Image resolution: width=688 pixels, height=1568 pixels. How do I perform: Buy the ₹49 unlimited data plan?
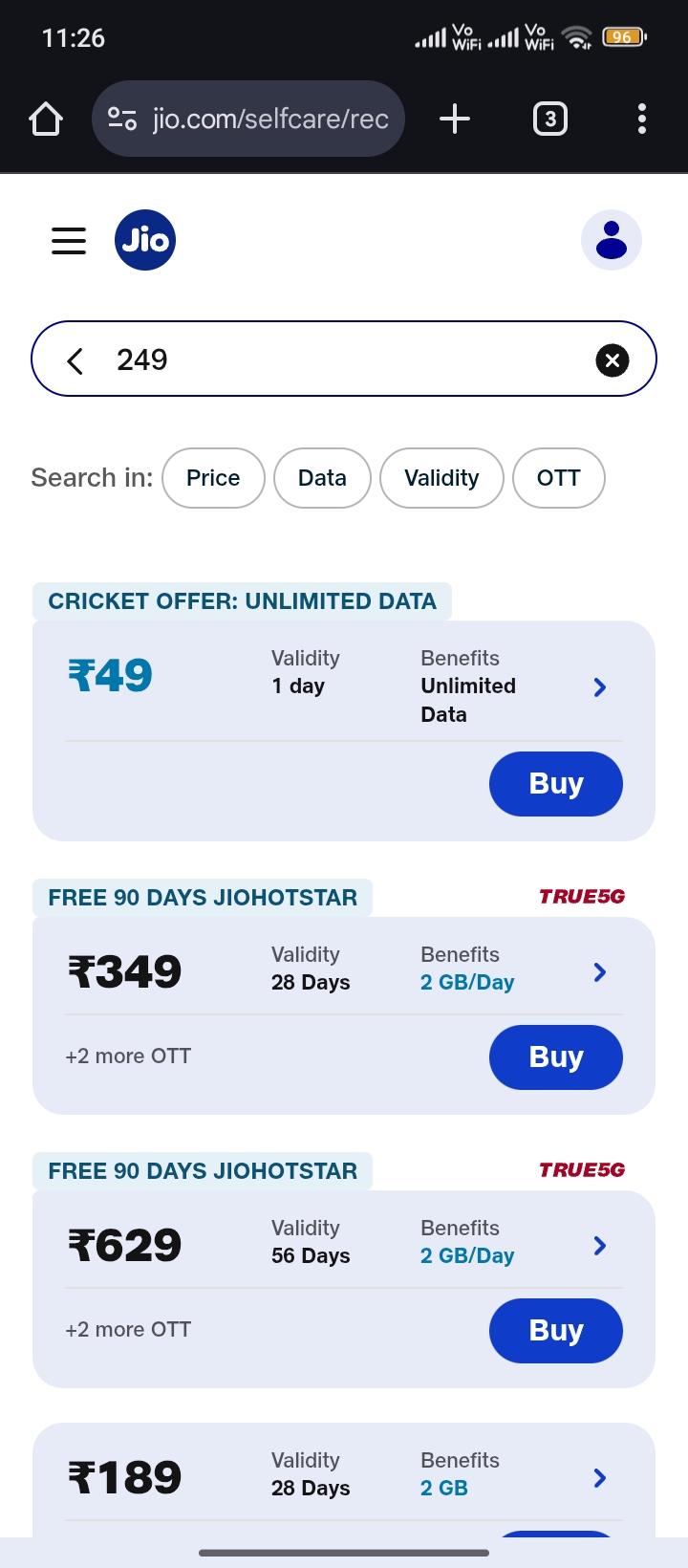(x=555, y=783)
